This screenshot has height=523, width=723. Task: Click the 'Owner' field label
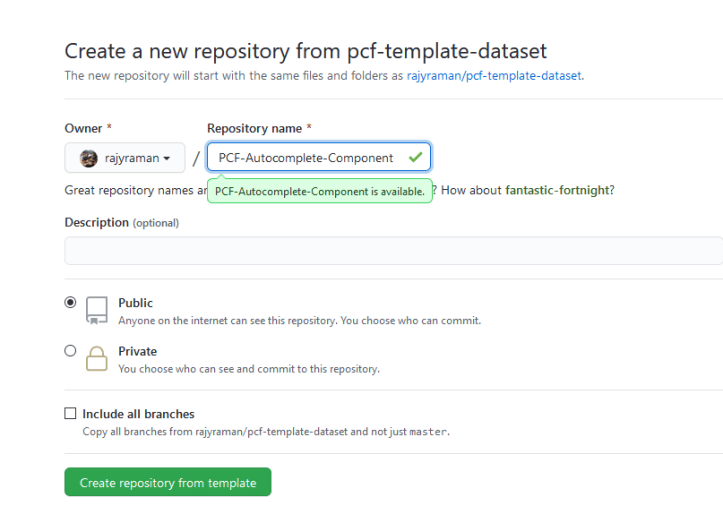click(x=83, y=128)
